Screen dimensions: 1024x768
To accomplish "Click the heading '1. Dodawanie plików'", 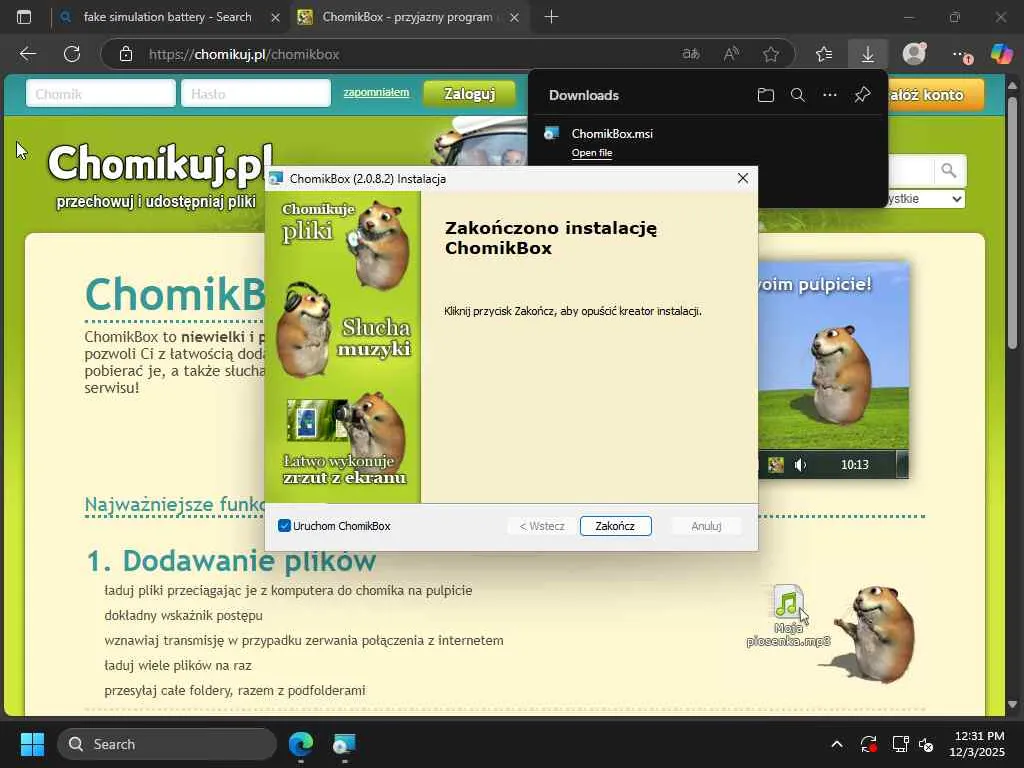I will (x=231, y=561).
